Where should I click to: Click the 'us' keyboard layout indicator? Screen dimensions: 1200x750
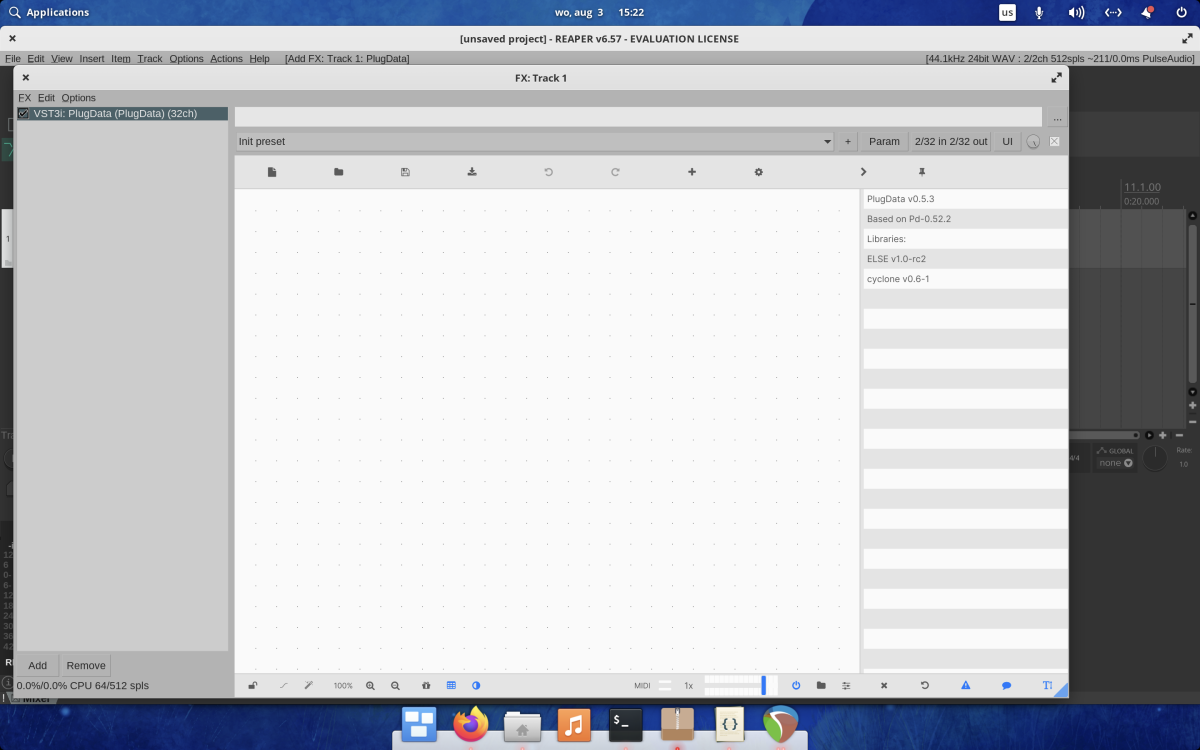(x=1007, y=12)
